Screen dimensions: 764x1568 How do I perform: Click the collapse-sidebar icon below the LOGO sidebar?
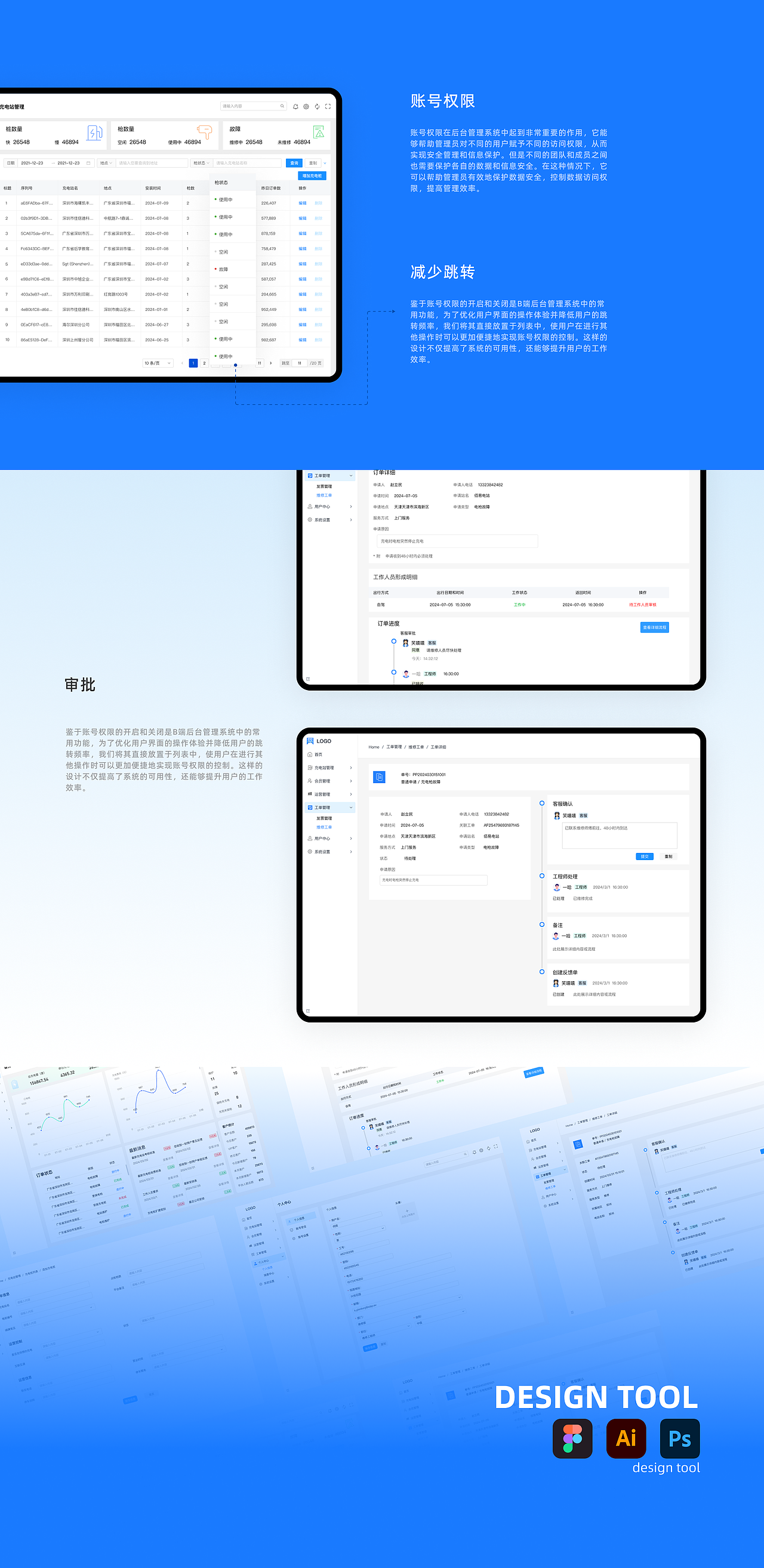(x=308, y=1011)
